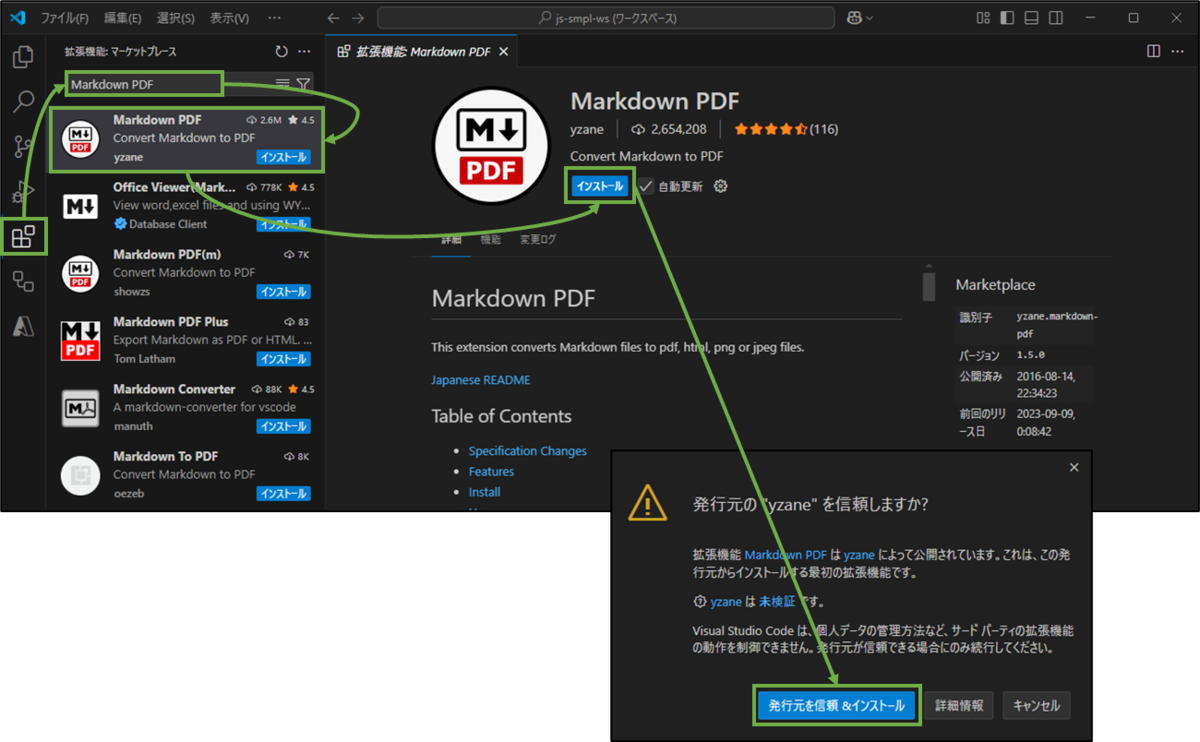Open Markdown PDF link in trust dialog

785,554
